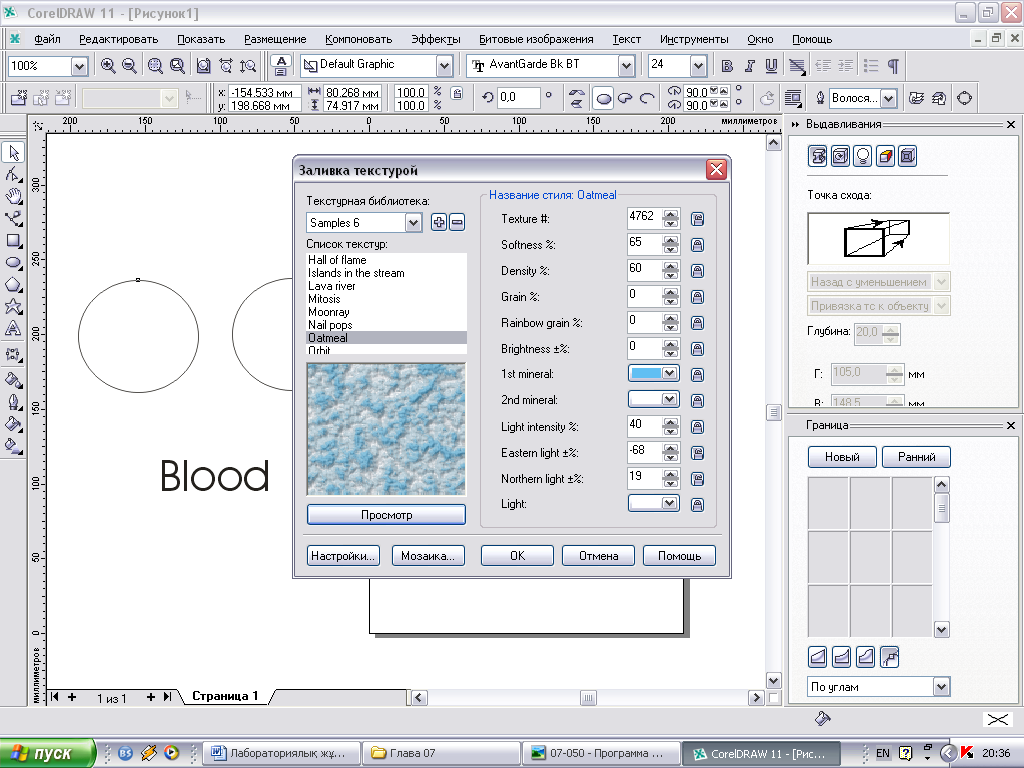Click the Zoom Out magnifier icon
Image resolution: width=1024 pixels, height=768 pixels.
pos(129,65)
